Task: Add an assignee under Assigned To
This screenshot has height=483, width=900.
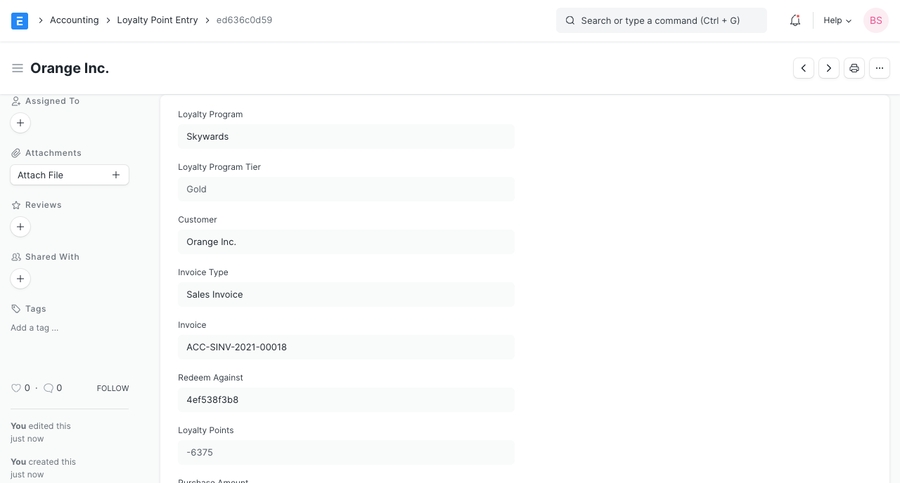Action: pyautogui.click(x=20, y=123)
